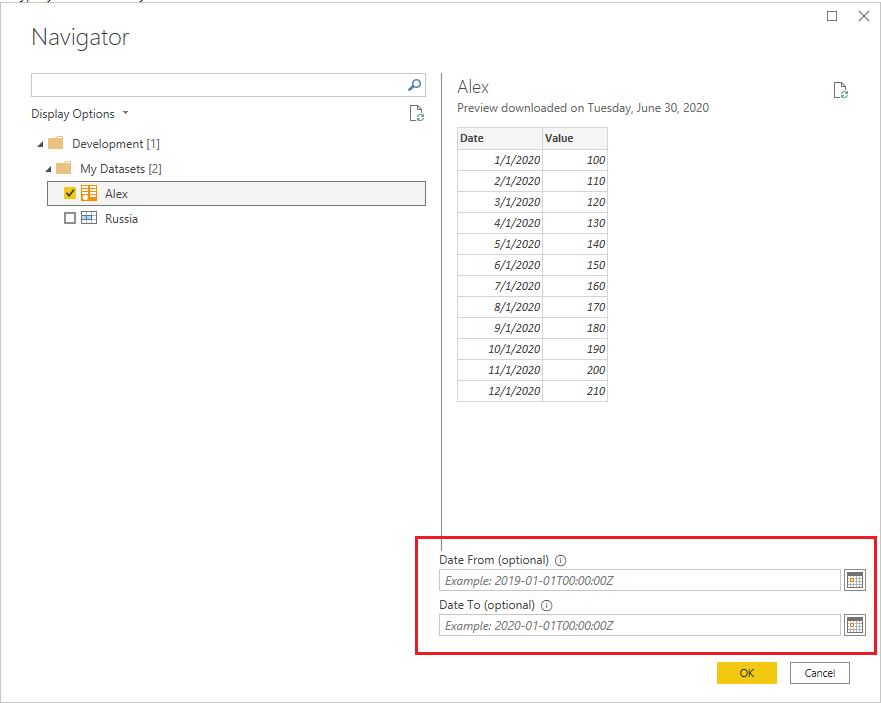
Task: Select the value cell 150
Action: point(575,265)
